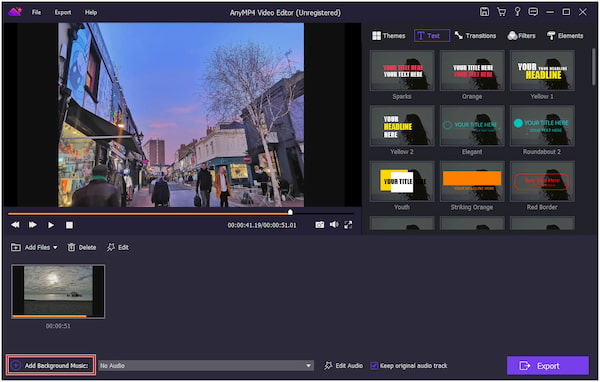
Task: Play the video preview
Action: pyautogui.click(x=51, y=225)
